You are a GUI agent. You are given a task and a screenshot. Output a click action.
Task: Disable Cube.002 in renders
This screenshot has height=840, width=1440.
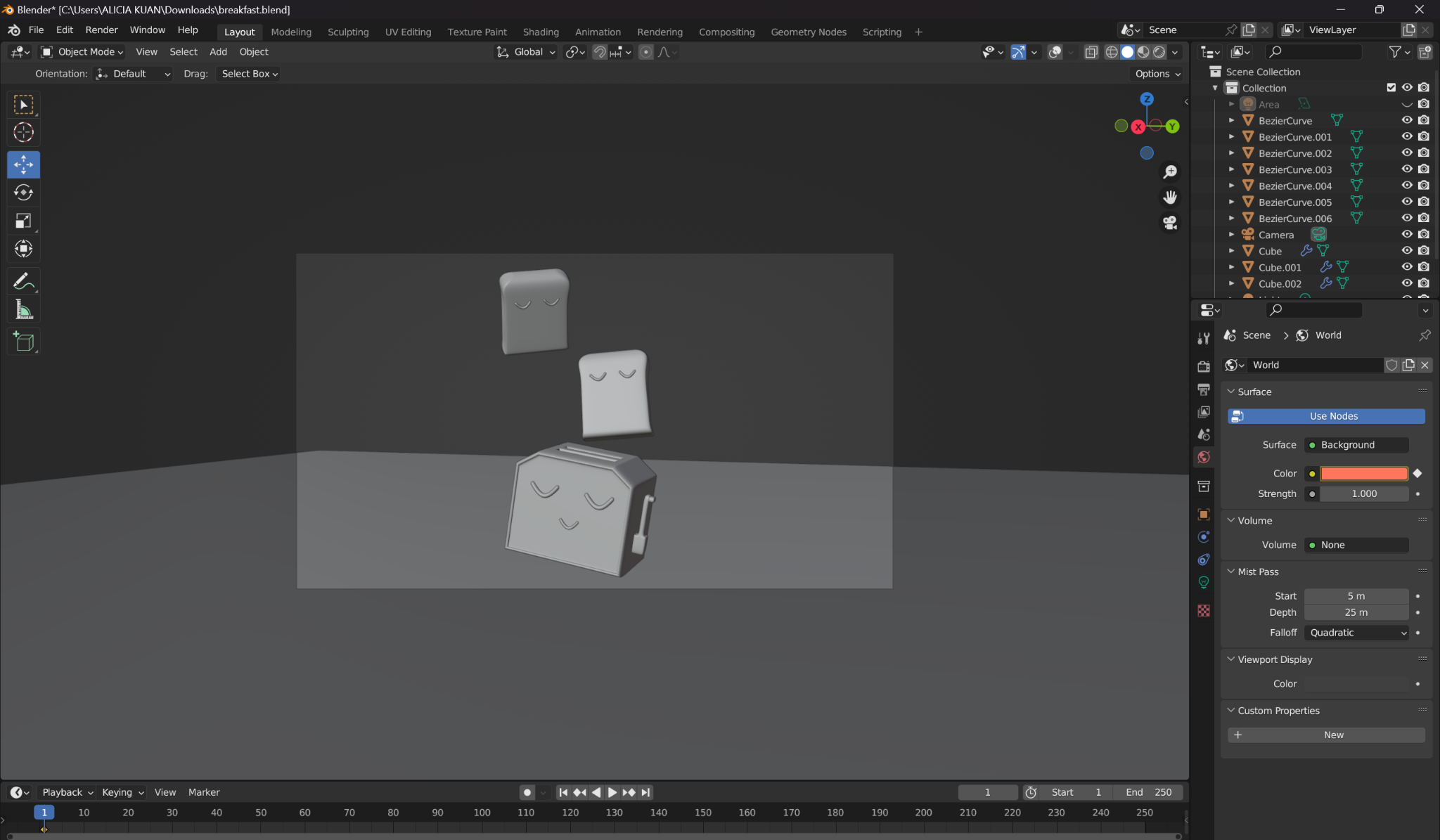1424,283
